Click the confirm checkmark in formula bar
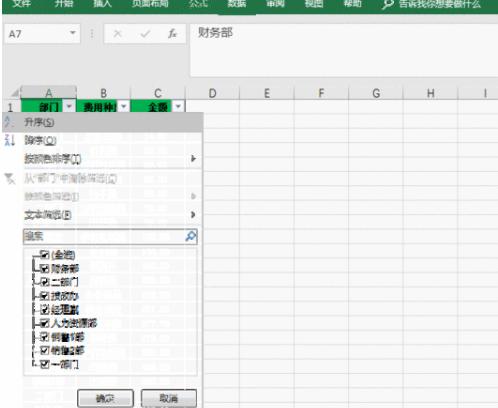Screen dimensions: 498x408 pyautogui.click(x=145, y=33)
